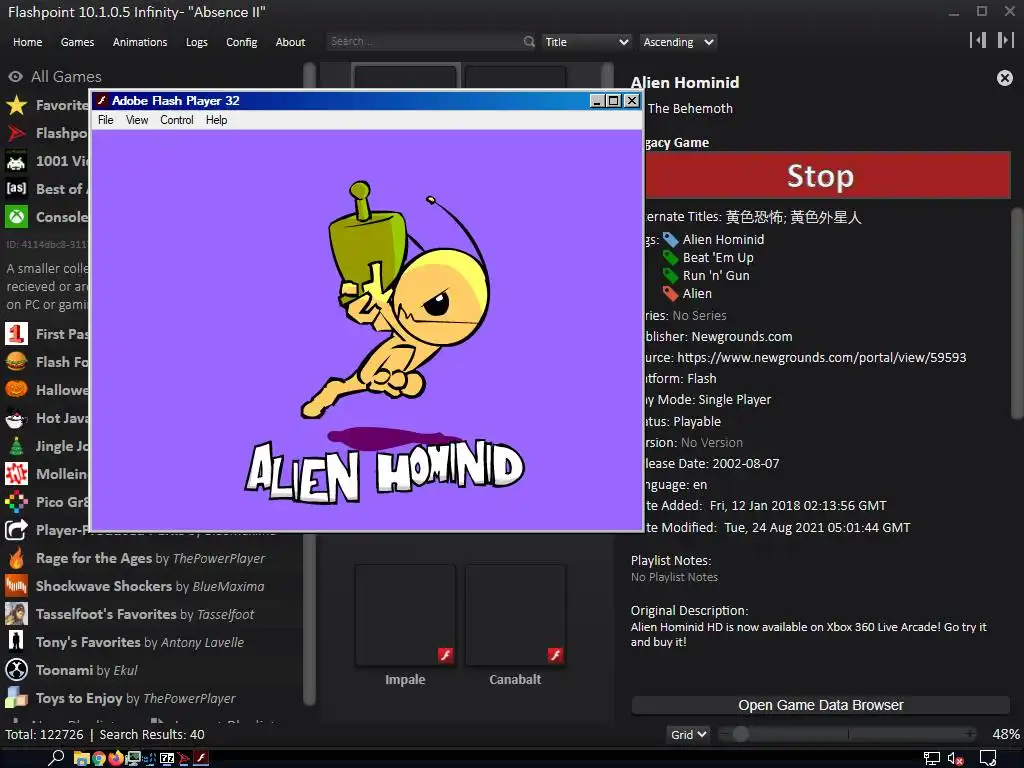
Task: Select the Impale game thumbnail
Action: tap(405, 615)
